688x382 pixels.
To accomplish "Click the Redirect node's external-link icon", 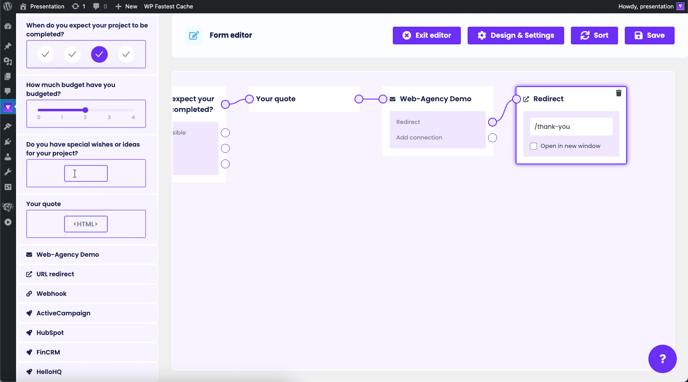I will pyautogui.click(x=526, y=99).
